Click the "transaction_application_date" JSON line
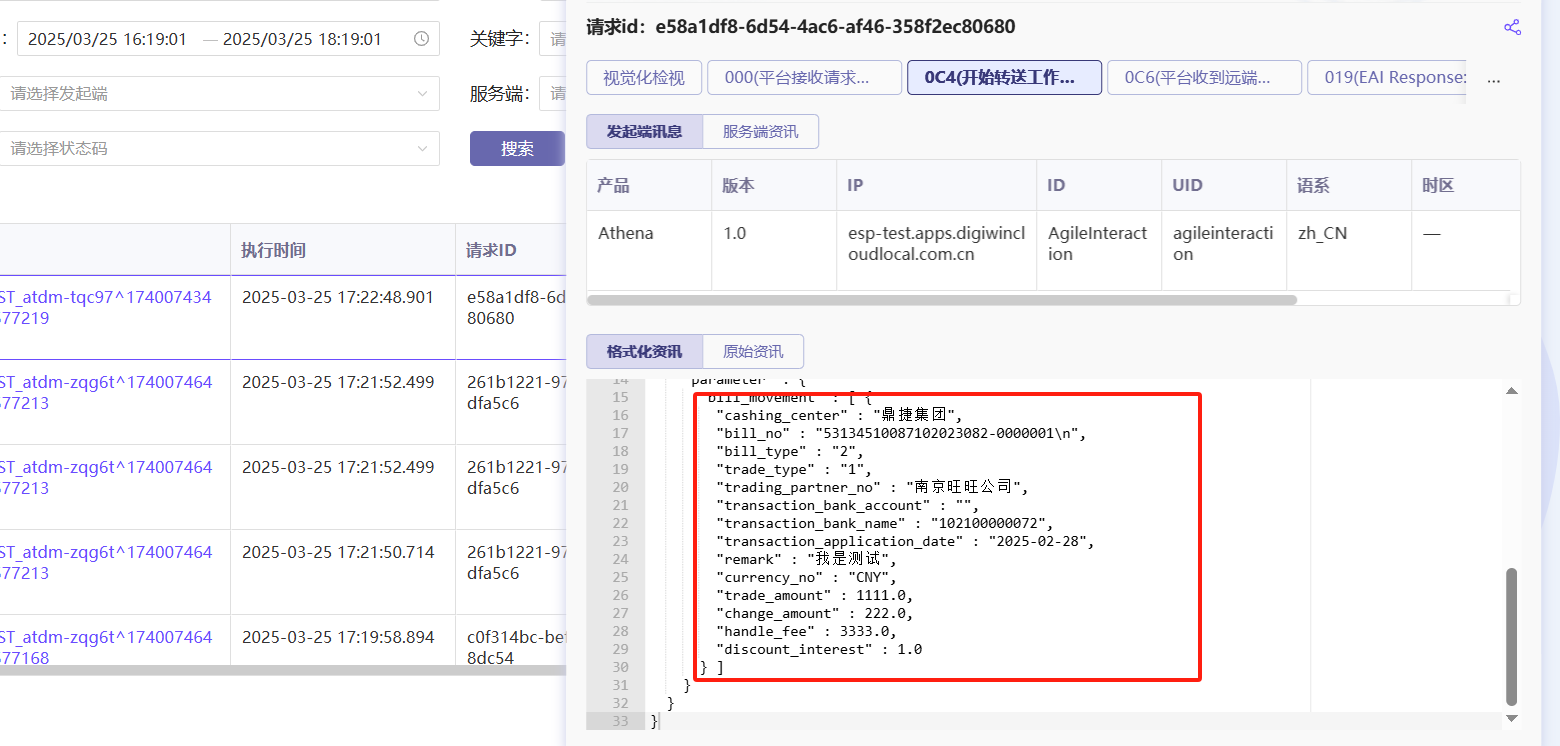This screenshot has height=746, width=1560. click(905, 541)
